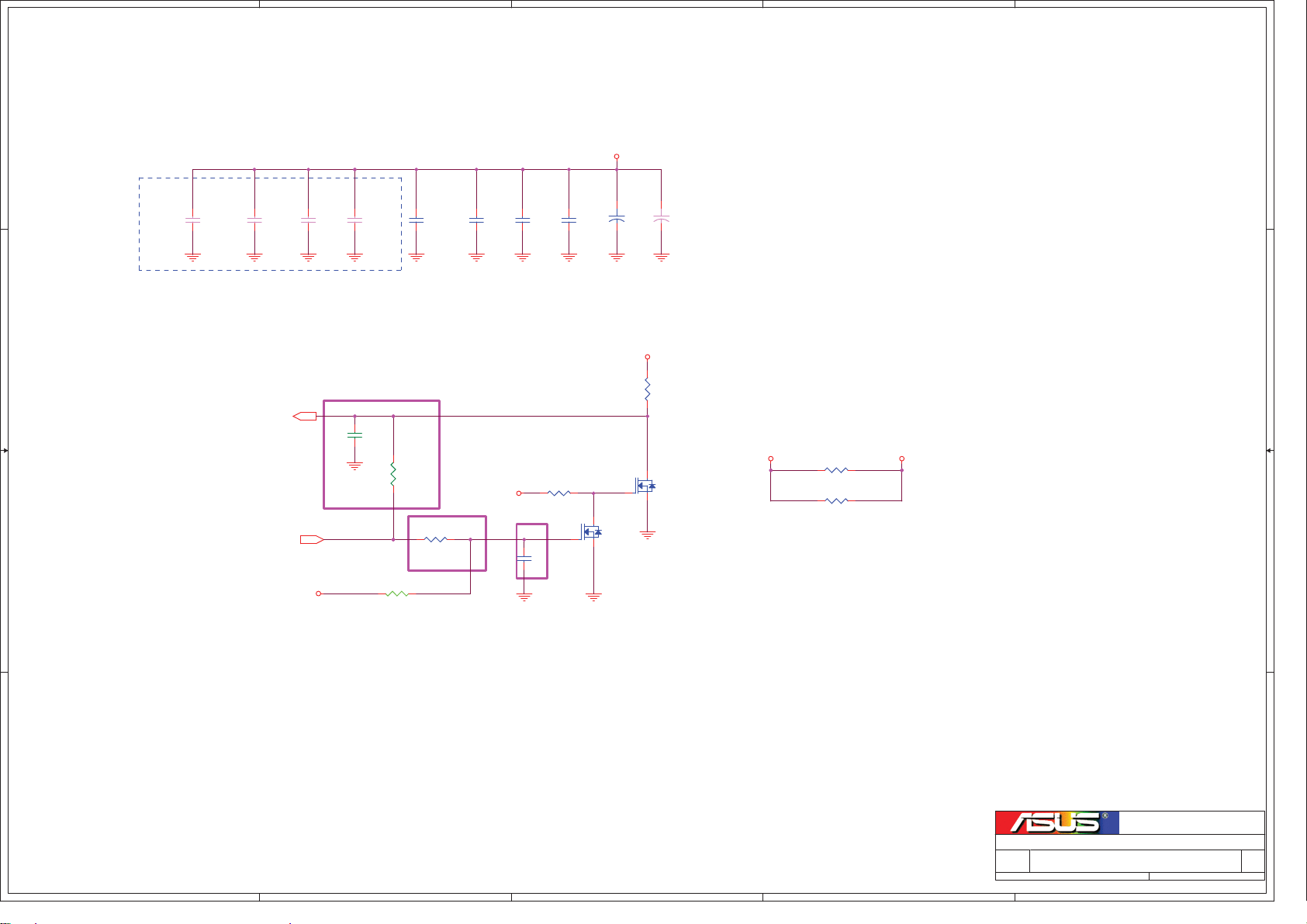Click the power terminal circle above the pull-up resistor

click(x=647, y=357)
